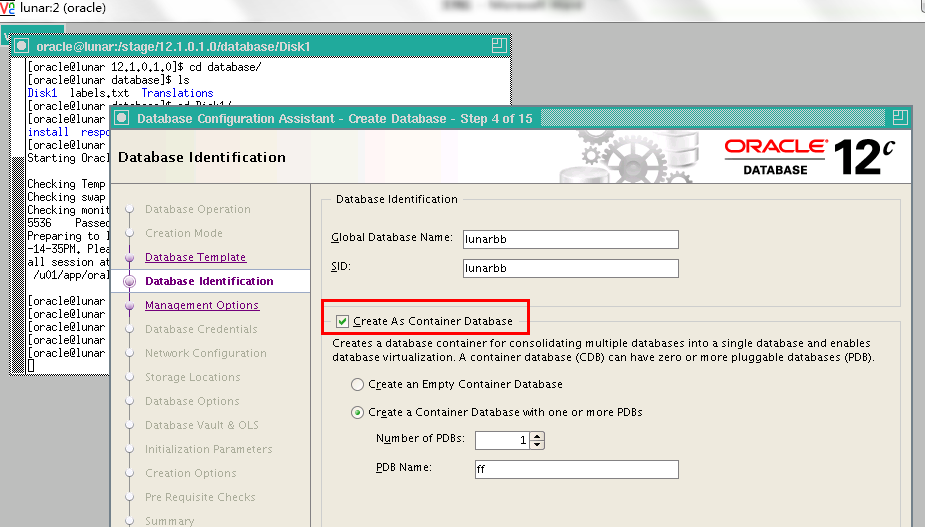
Task: Select Create a Container Database with PDBs
Action: [x=357, y=413]
